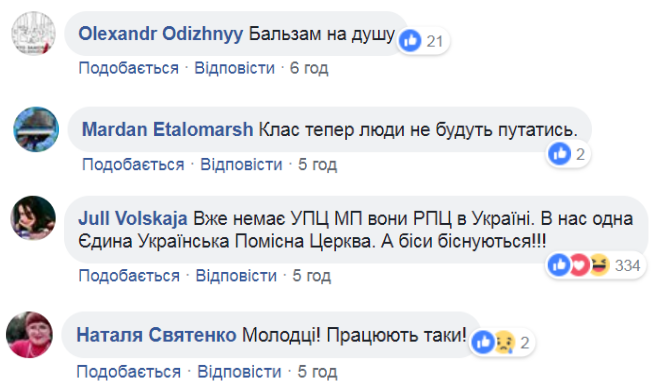Click the blue like icon beside the 334 count
659x386 pixels.
pyautogui.click(x=559, y=265)
